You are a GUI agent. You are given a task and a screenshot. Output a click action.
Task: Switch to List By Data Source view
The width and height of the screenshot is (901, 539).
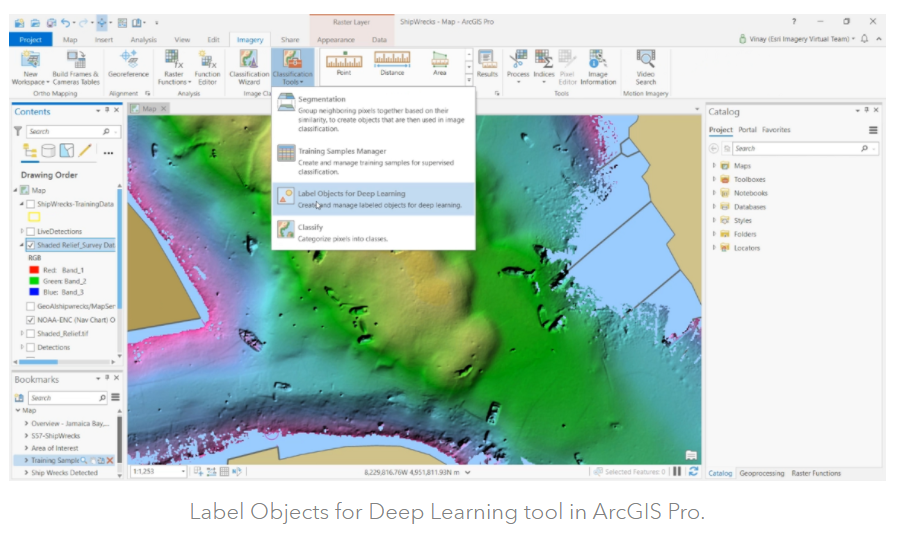click(x=48, y=151)
